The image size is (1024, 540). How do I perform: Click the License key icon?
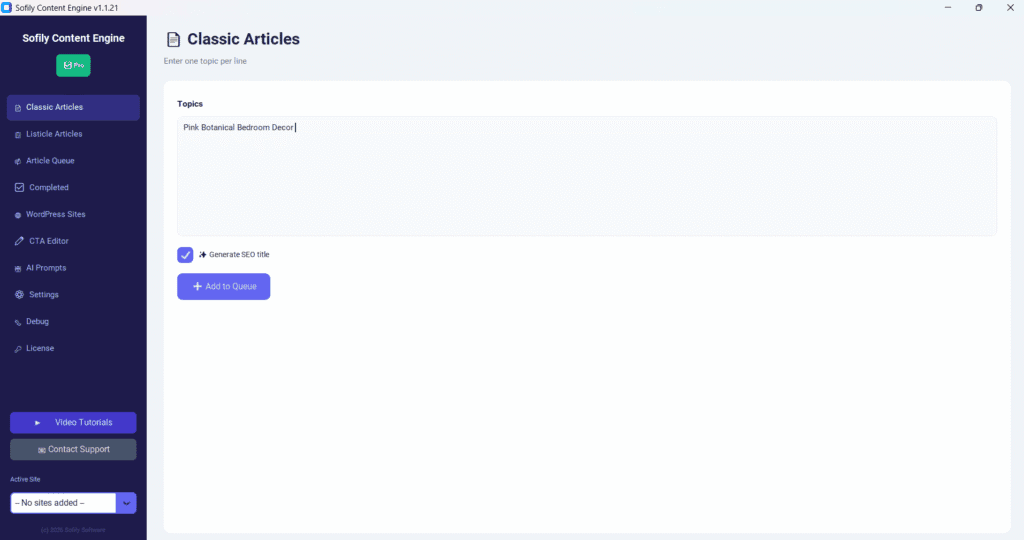click(18, 349)
